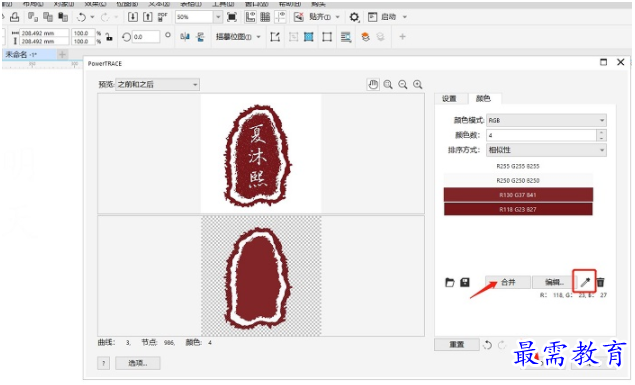Click the rotation angle 0.0 field
Image resolution: width=635 pixels, height=385 pixels.
[145, 37]
